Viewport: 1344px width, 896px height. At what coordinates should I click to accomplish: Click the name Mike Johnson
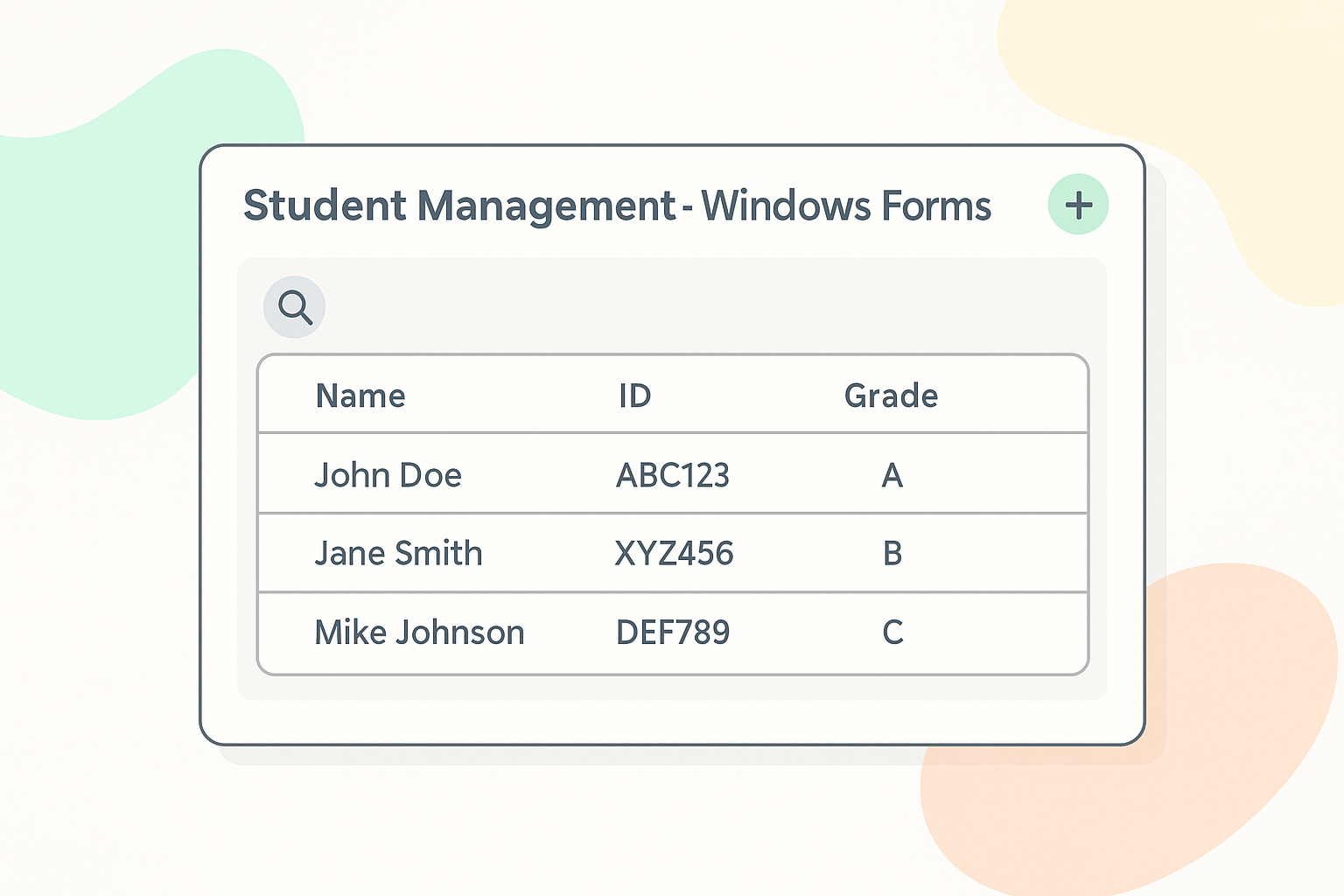[420, 632]
